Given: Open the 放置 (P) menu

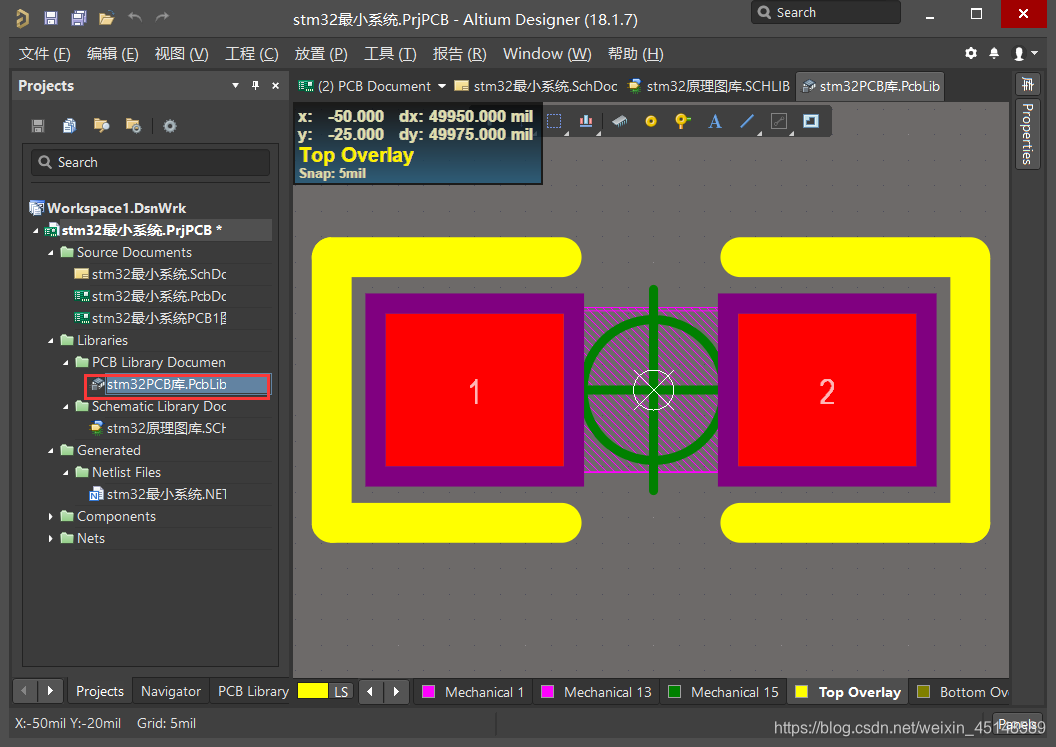Looking at the screenshot, I should click(321, 53).
